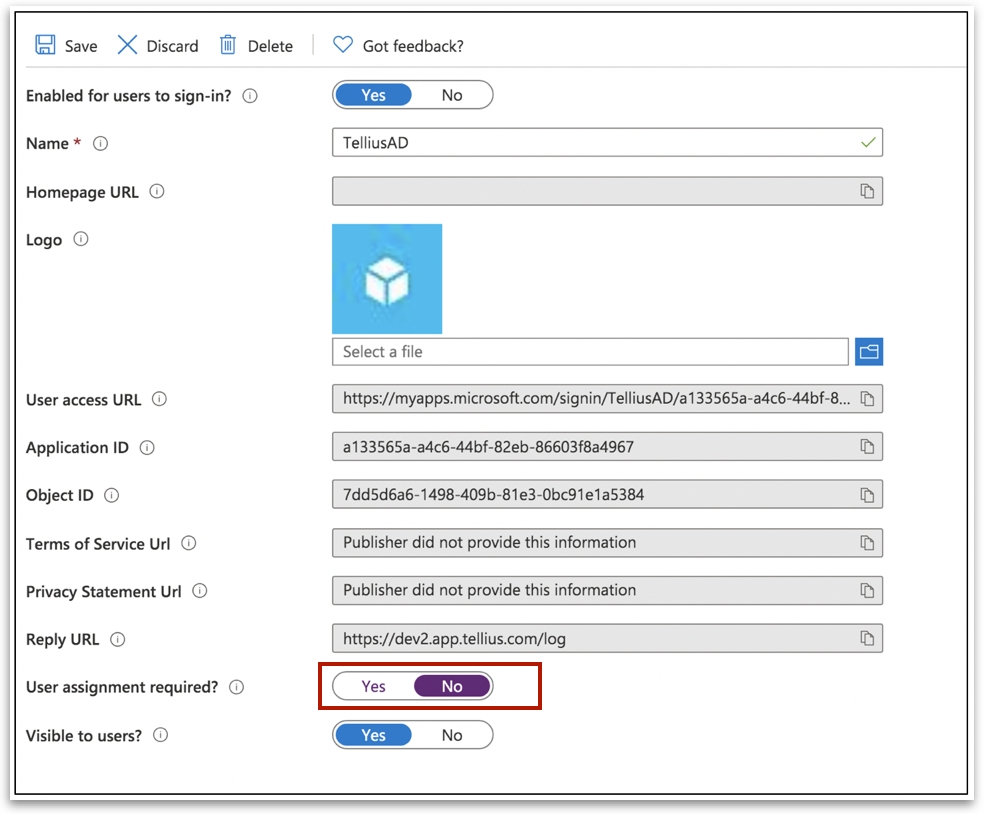Show info tooltip for User assignment required

(x=236, y=687)
